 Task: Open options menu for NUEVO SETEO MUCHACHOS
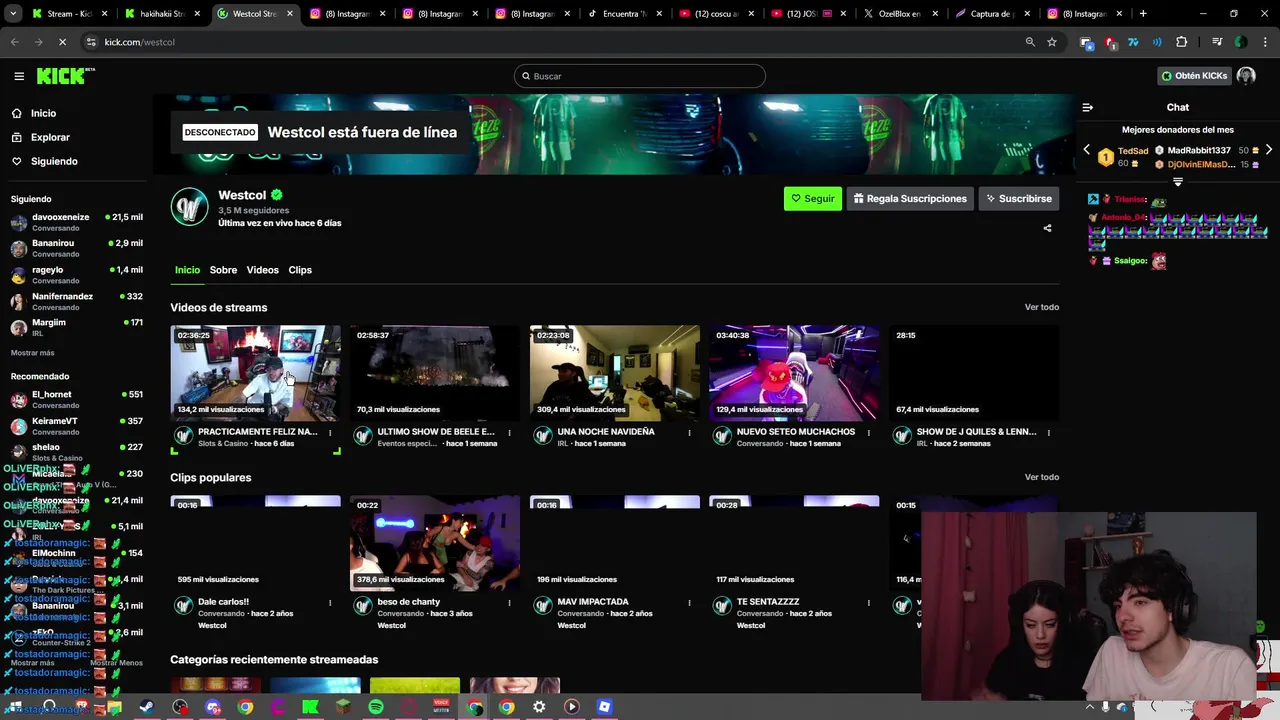[x=868, y=433]
